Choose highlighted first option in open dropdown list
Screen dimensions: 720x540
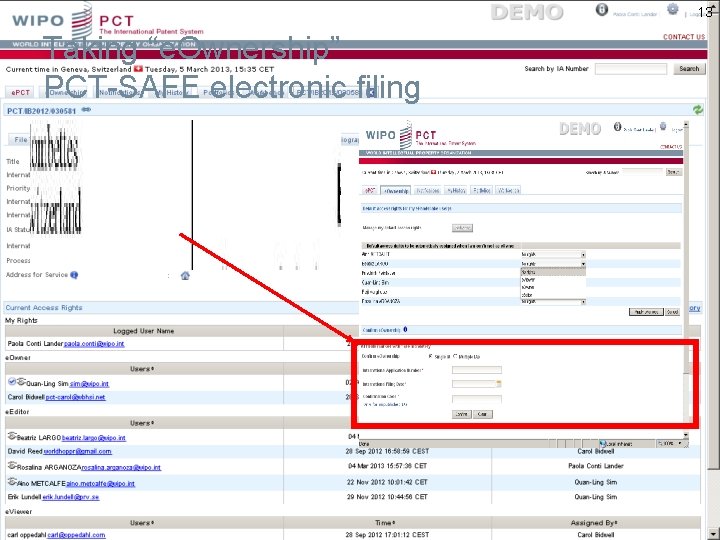point(553,272)
